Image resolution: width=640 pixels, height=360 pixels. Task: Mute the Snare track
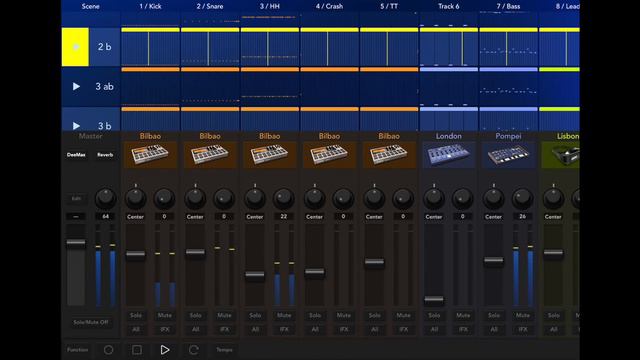tap(224, 316)
